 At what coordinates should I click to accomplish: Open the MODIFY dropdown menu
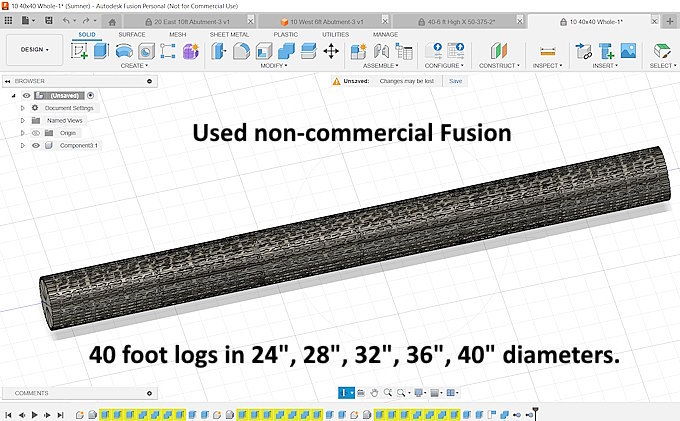pos(274,65)
